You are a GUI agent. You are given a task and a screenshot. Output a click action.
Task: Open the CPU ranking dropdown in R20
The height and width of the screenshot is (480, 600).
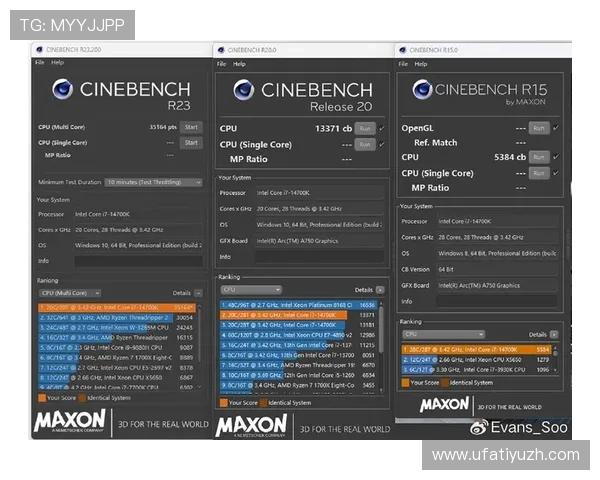251,290
